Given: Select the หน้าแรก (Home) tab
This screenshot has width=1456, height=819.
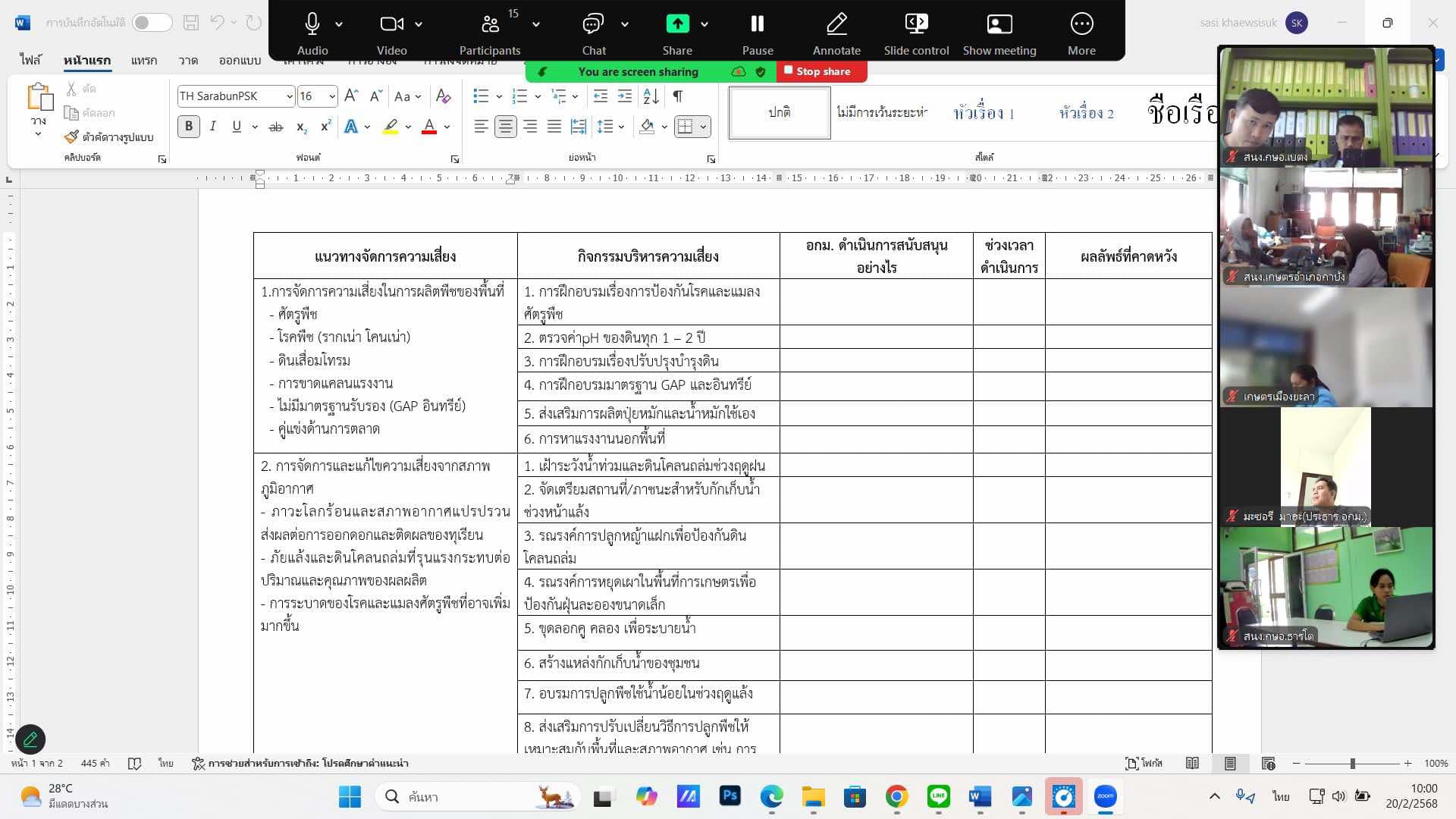Looking at the screenshot, I should [87, 60].
